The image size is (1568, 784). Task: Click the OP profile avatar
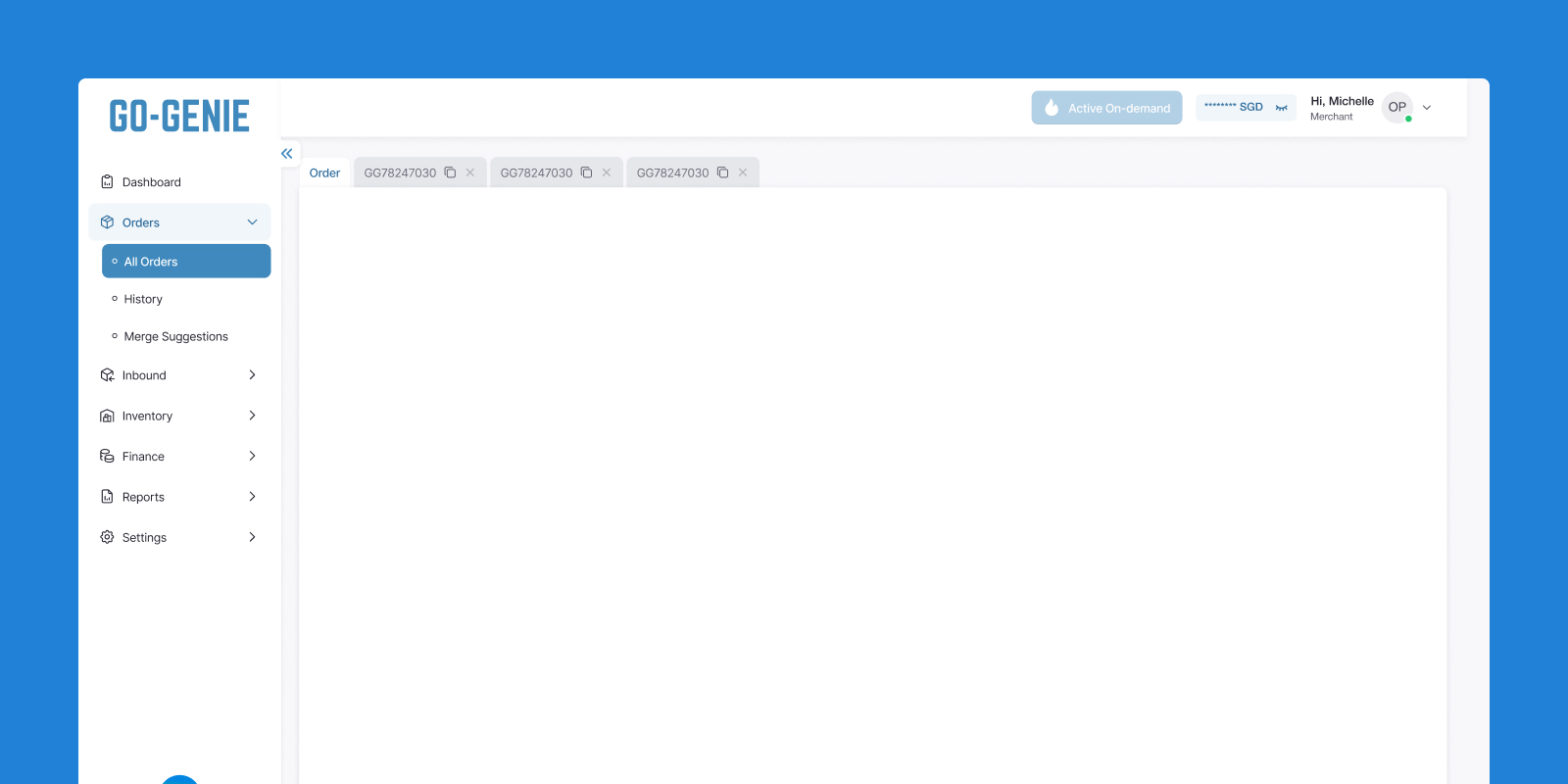coord(1397,107)
